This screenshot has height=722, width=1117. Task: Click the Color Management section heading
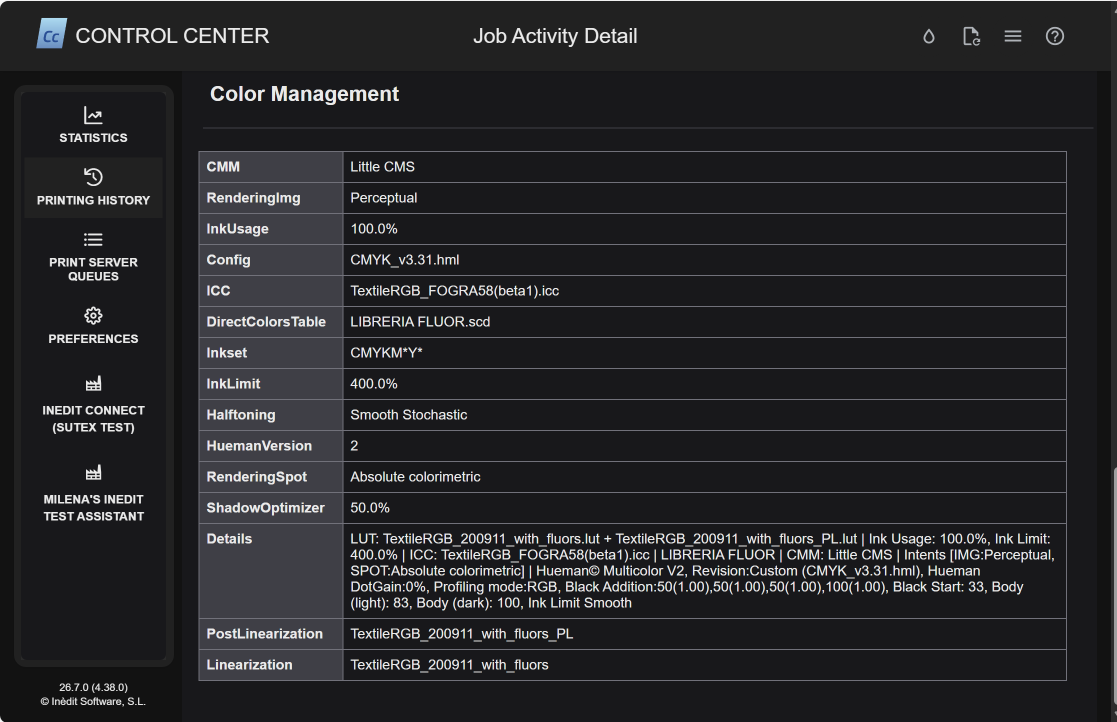304,94
